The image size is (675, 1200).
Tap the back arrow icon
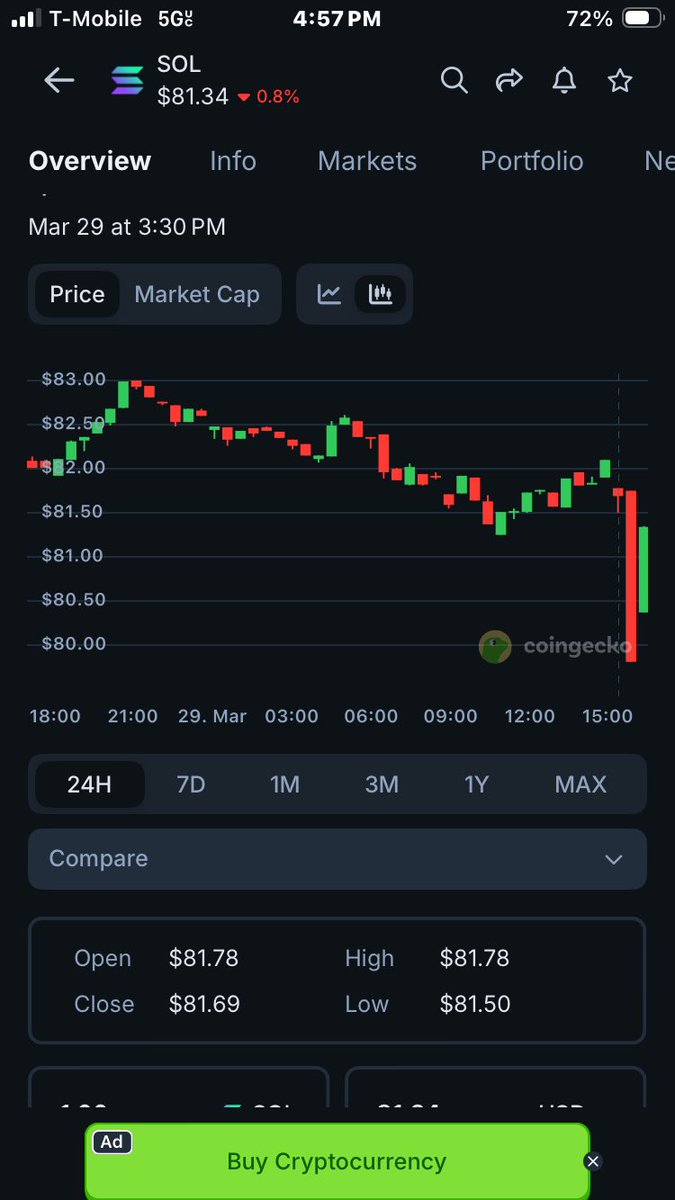(x=59, y=81)
